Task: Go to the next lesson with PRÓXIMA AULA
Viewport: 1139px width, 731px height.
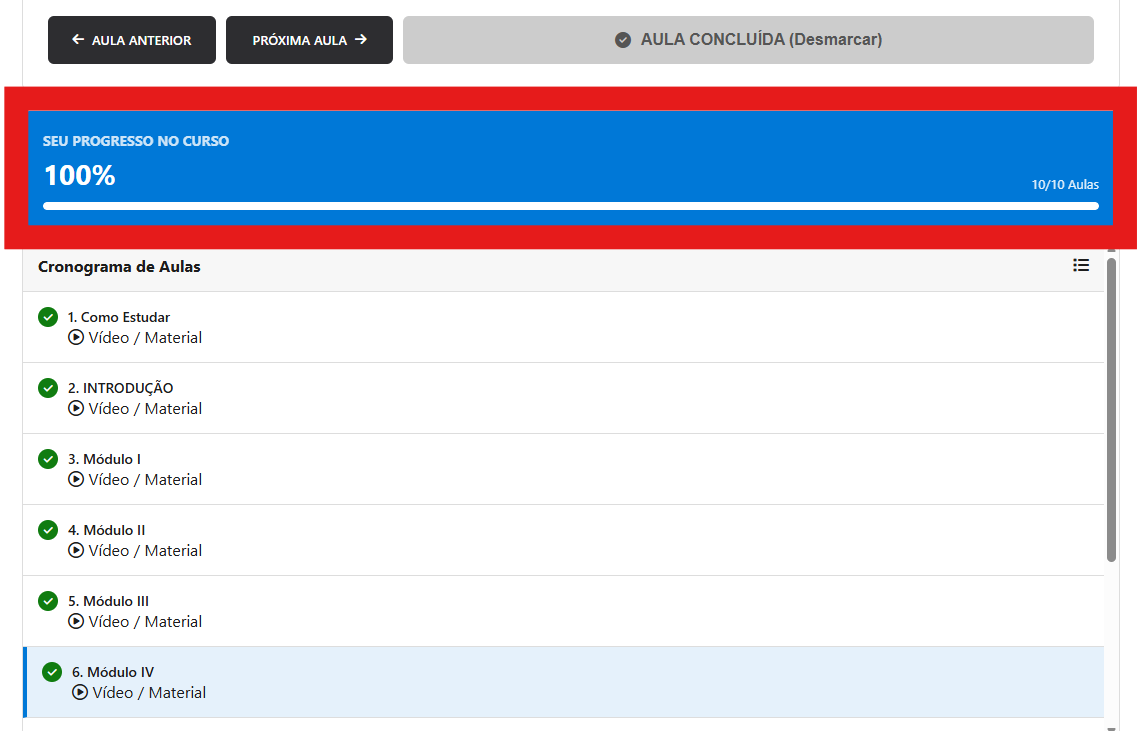Action: coord(309,40)
